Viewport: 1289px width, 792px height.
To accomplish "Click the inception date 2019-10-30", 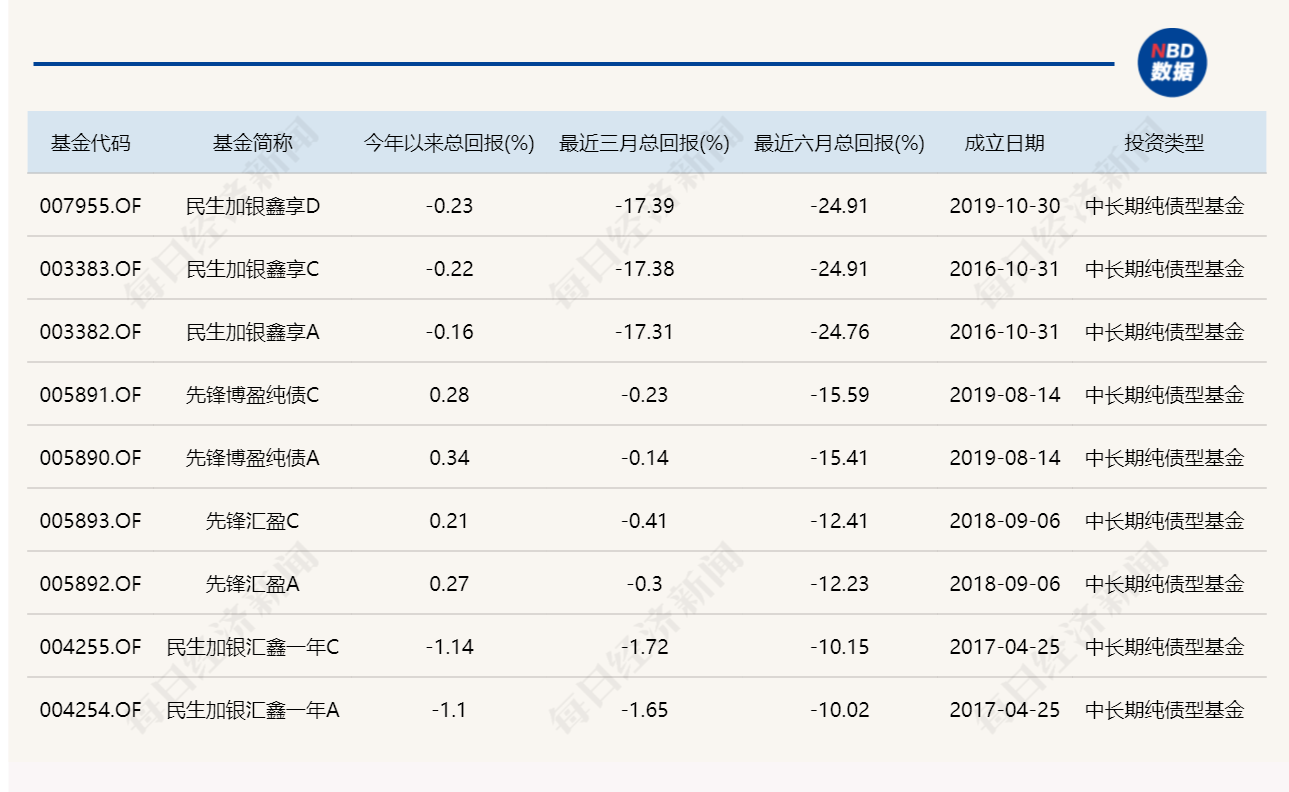I will [1004, 206].
